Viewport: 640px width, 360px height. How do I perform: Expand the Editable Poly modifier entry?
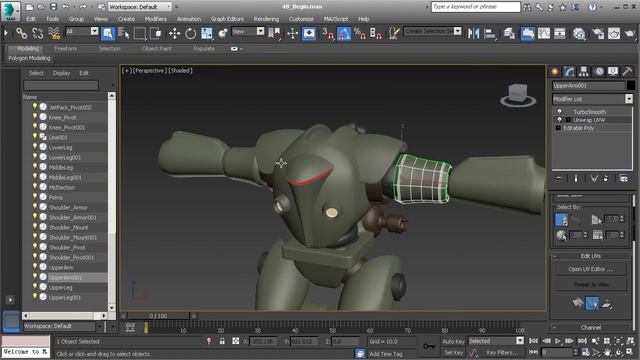[x=558, y=128]
